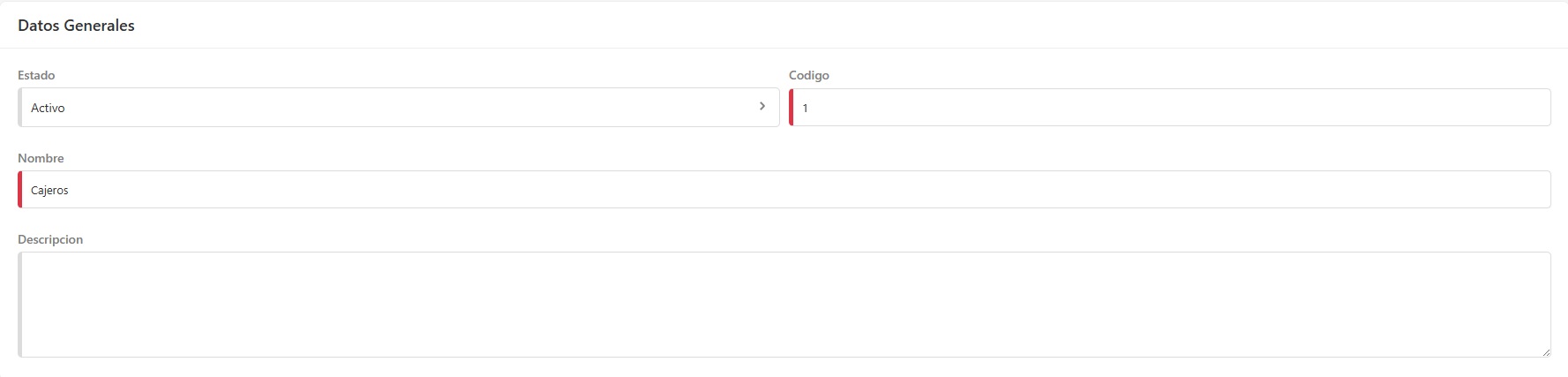Click the red required marker on Nombre
Viewport: 1568px width, 377px height.
[x=20, y=190]
